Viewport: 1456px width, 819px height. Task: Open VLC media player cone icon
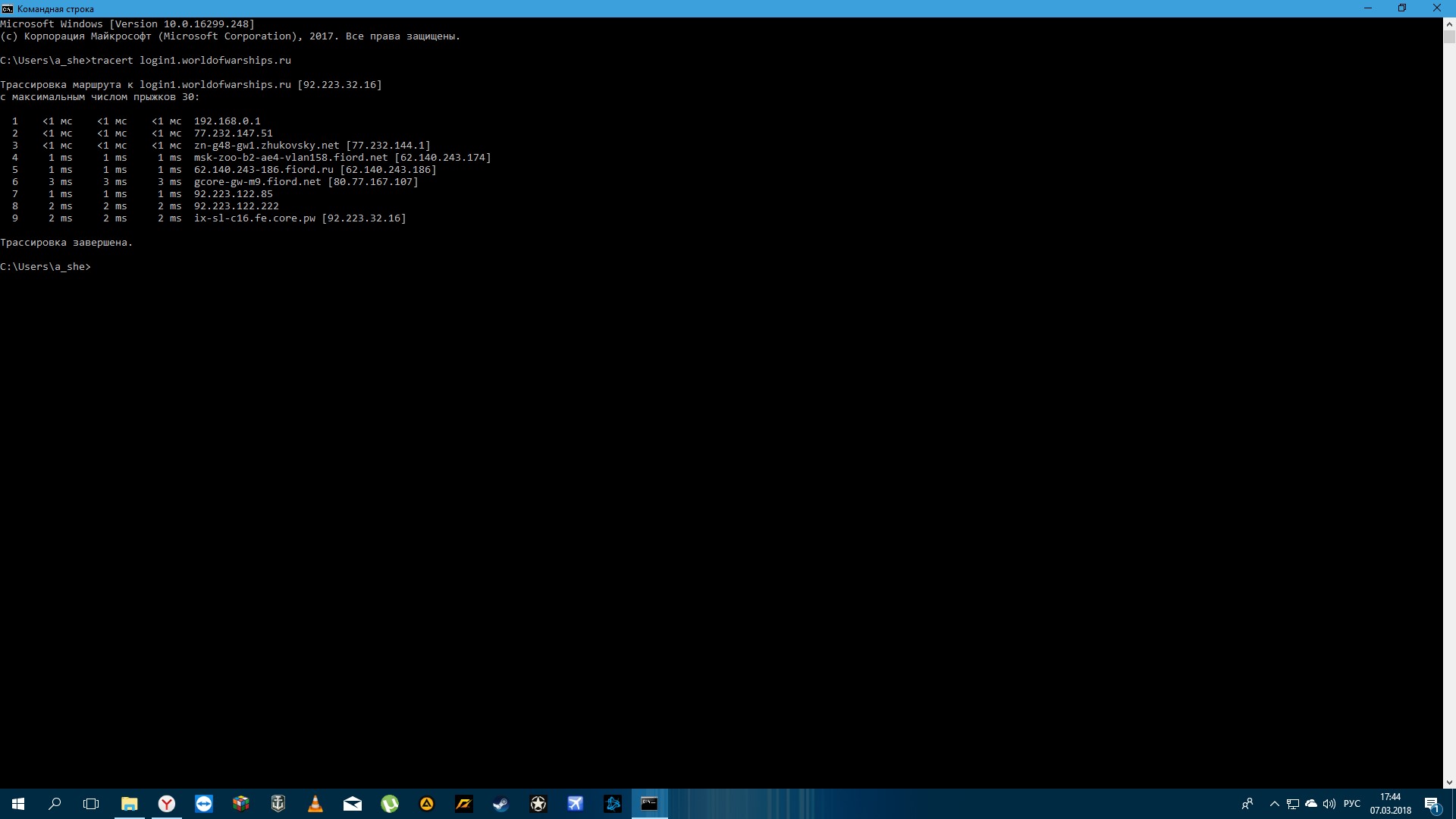click(x=315, y=804)
